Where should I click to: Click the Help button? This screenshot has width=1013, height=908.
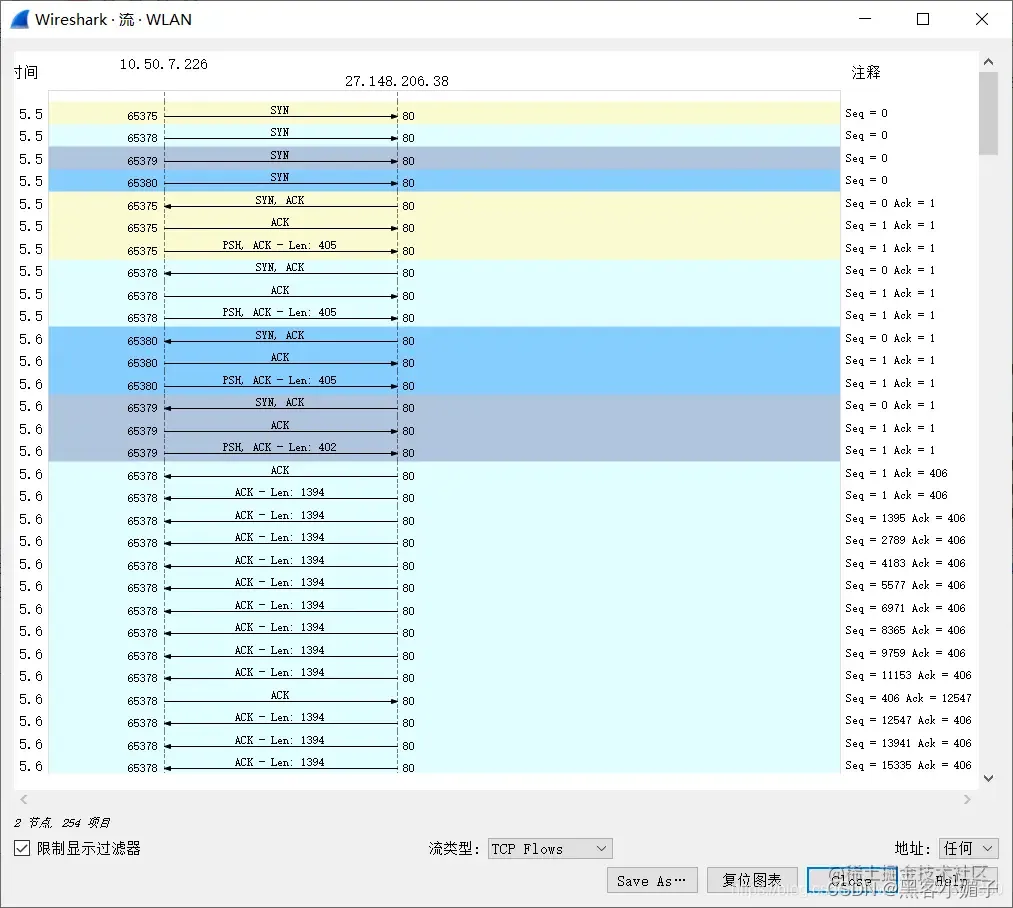(x=952, y=880)
